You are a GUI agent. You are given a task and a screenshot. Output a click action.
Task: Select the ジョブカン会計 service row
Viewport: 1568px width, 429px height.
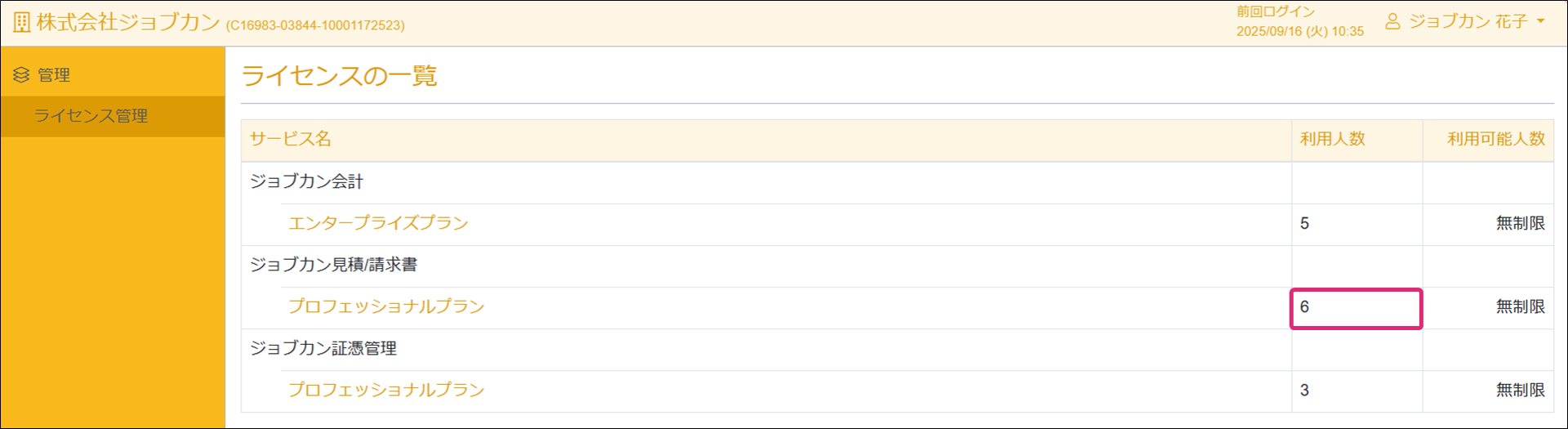tap(307, 181)
